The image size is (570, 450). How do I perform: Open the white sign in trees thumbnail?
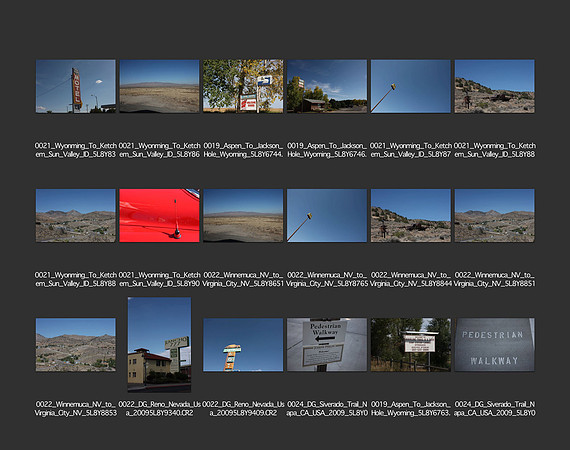[411, 345]
